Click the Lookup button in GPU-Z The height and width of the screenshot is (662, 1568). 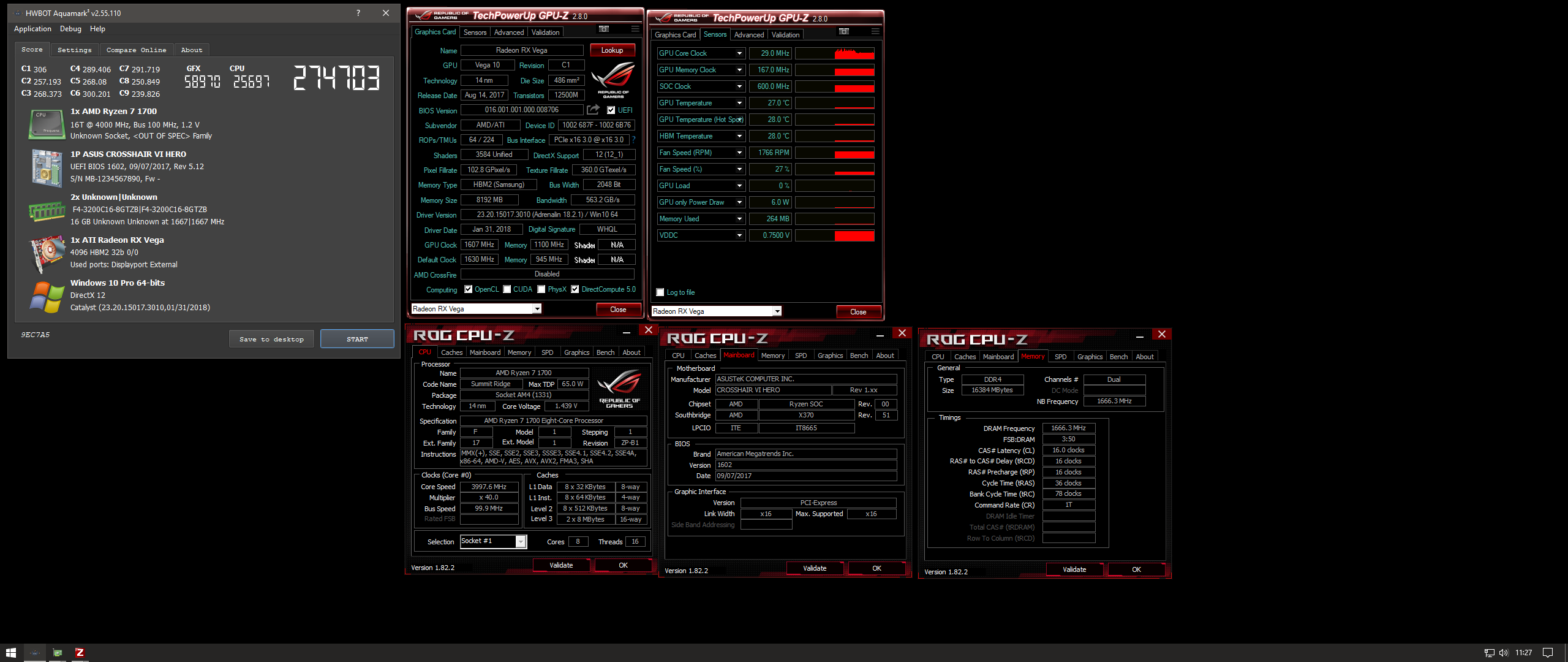point(612,50)
